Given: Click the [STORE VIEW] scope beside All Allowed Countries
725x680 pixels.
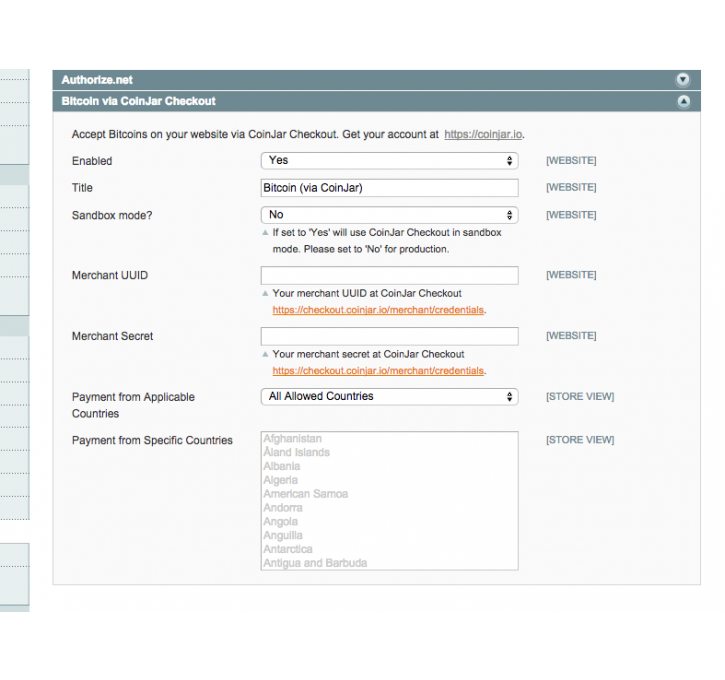Looking at the screenshot, I should tap(580, 397).
